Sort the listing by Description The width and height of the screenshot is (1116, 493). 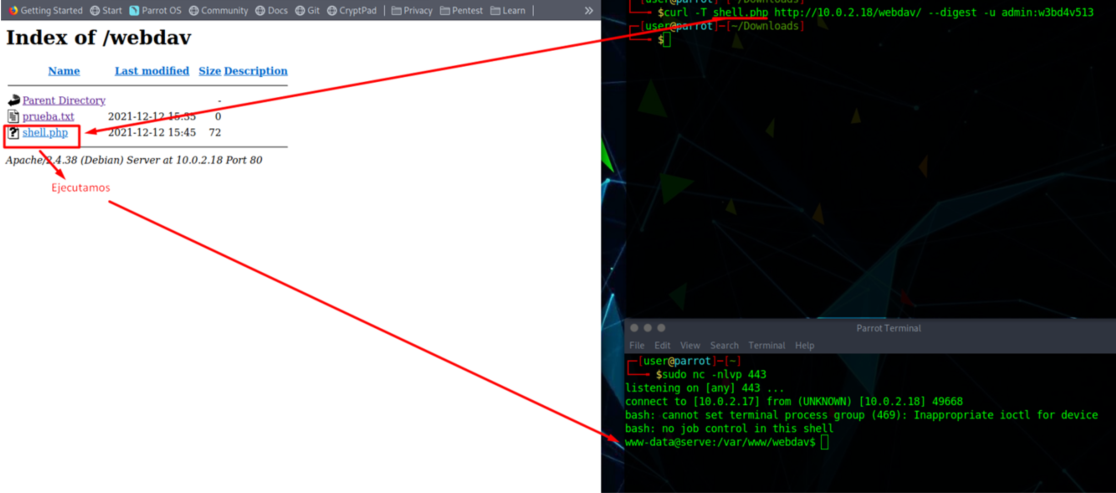coord(256,71)
